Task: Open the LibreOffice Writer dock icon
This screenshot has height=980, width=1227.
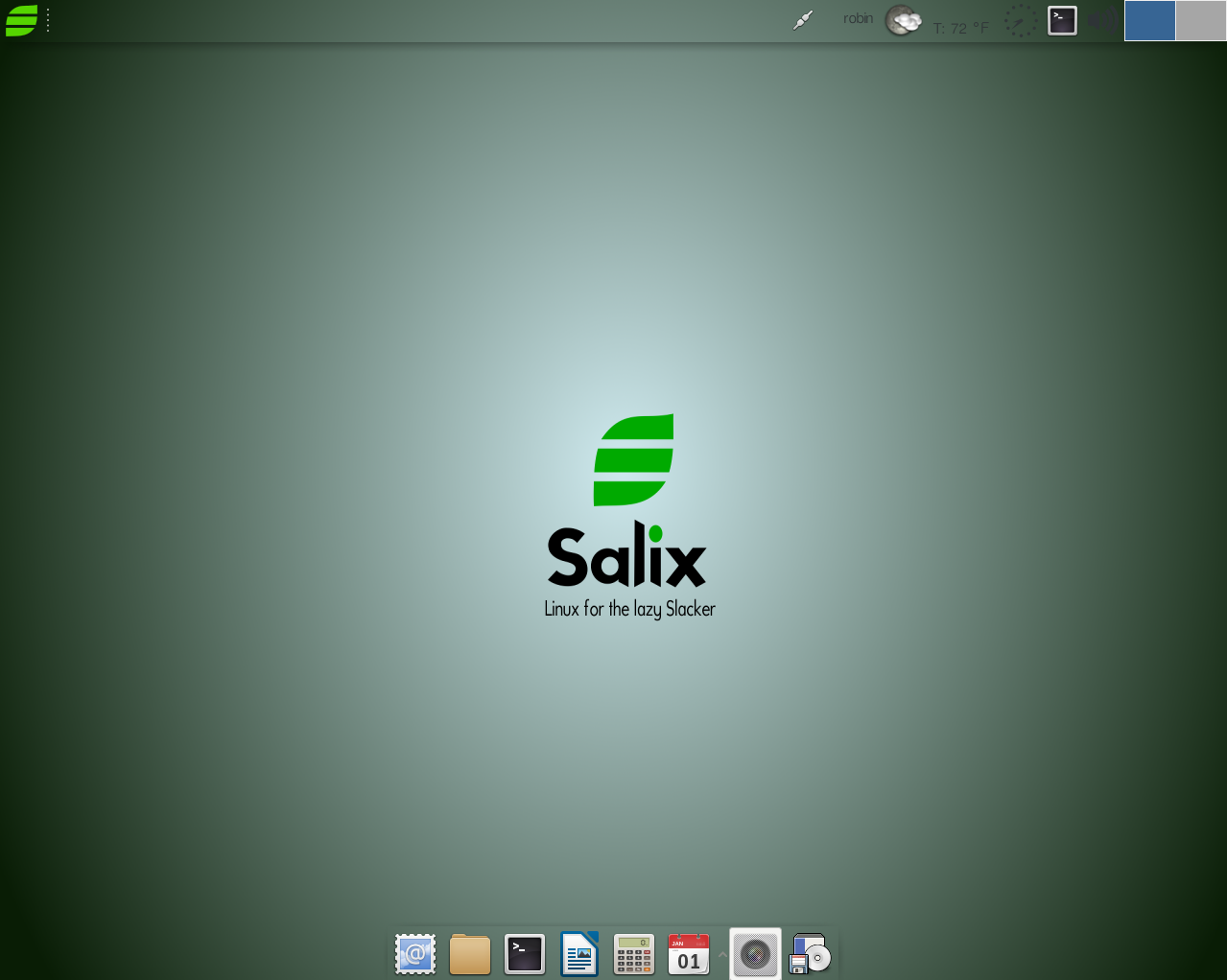Action: tap(579, 954)
